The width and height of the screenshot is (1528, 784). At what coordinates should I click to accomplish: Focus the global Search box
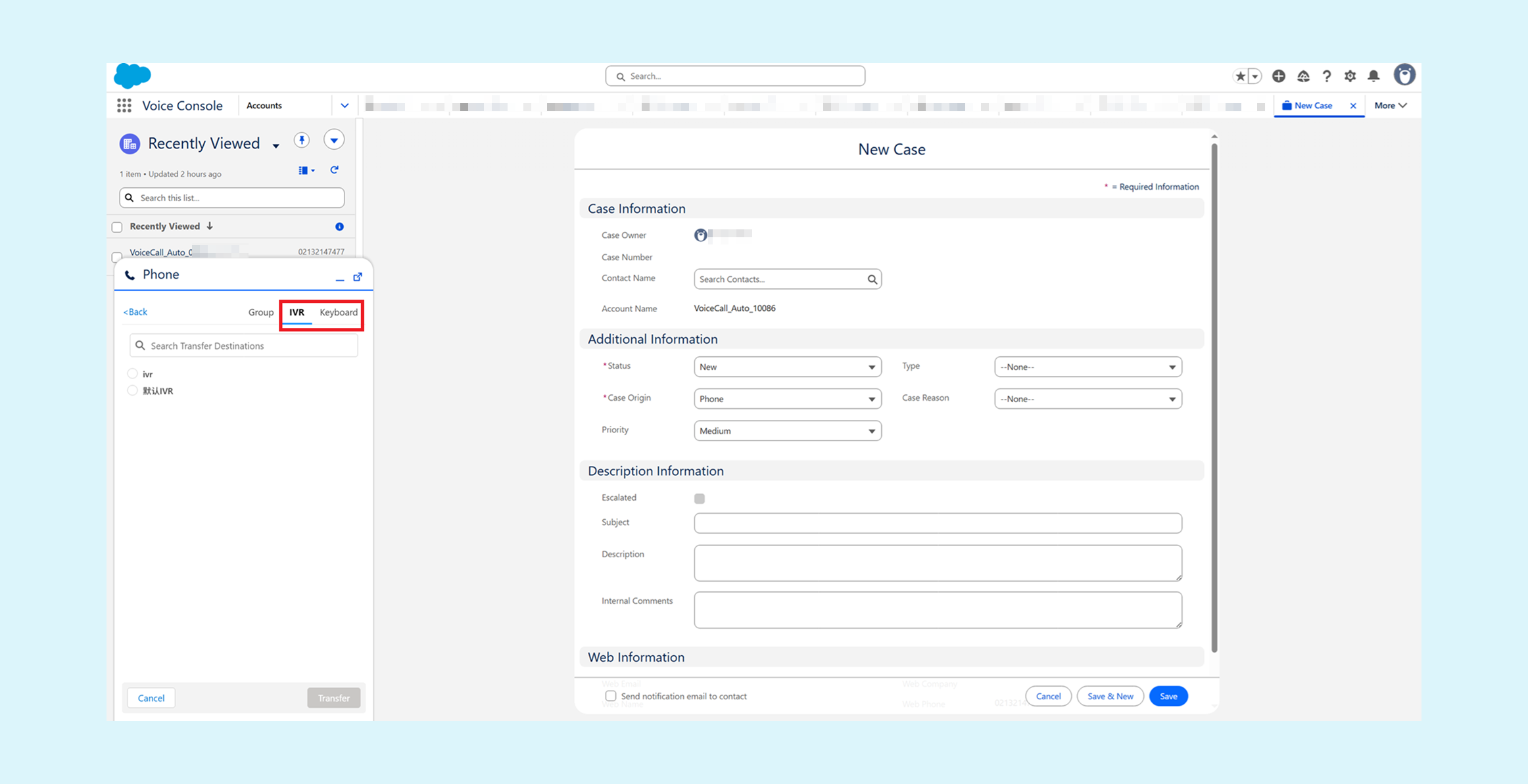(x=735, y=76)
